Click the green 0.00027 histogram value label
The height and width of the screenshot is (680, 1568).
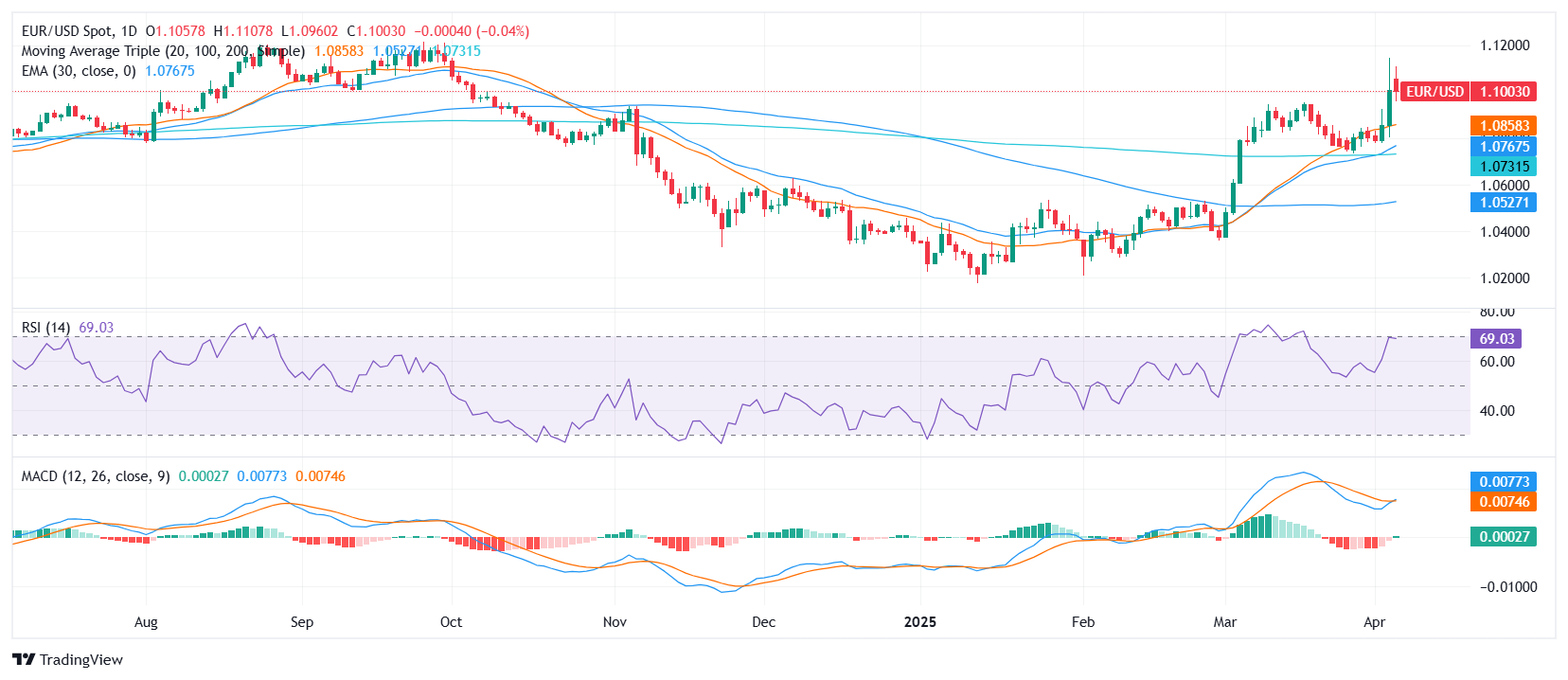point(1504,537)
